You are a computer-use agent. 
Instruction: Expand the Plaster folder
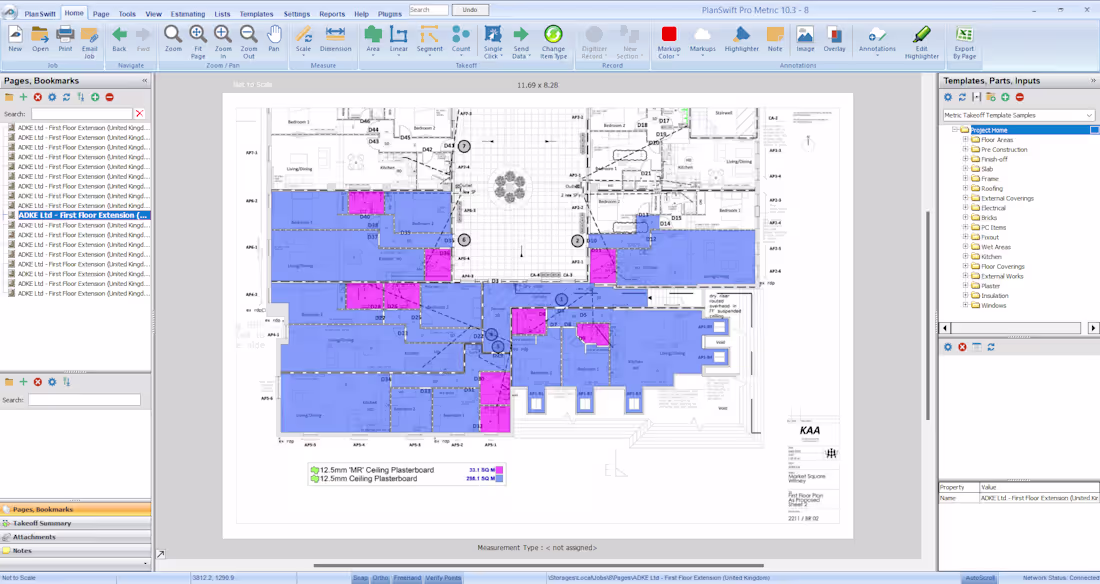[965, 286]
